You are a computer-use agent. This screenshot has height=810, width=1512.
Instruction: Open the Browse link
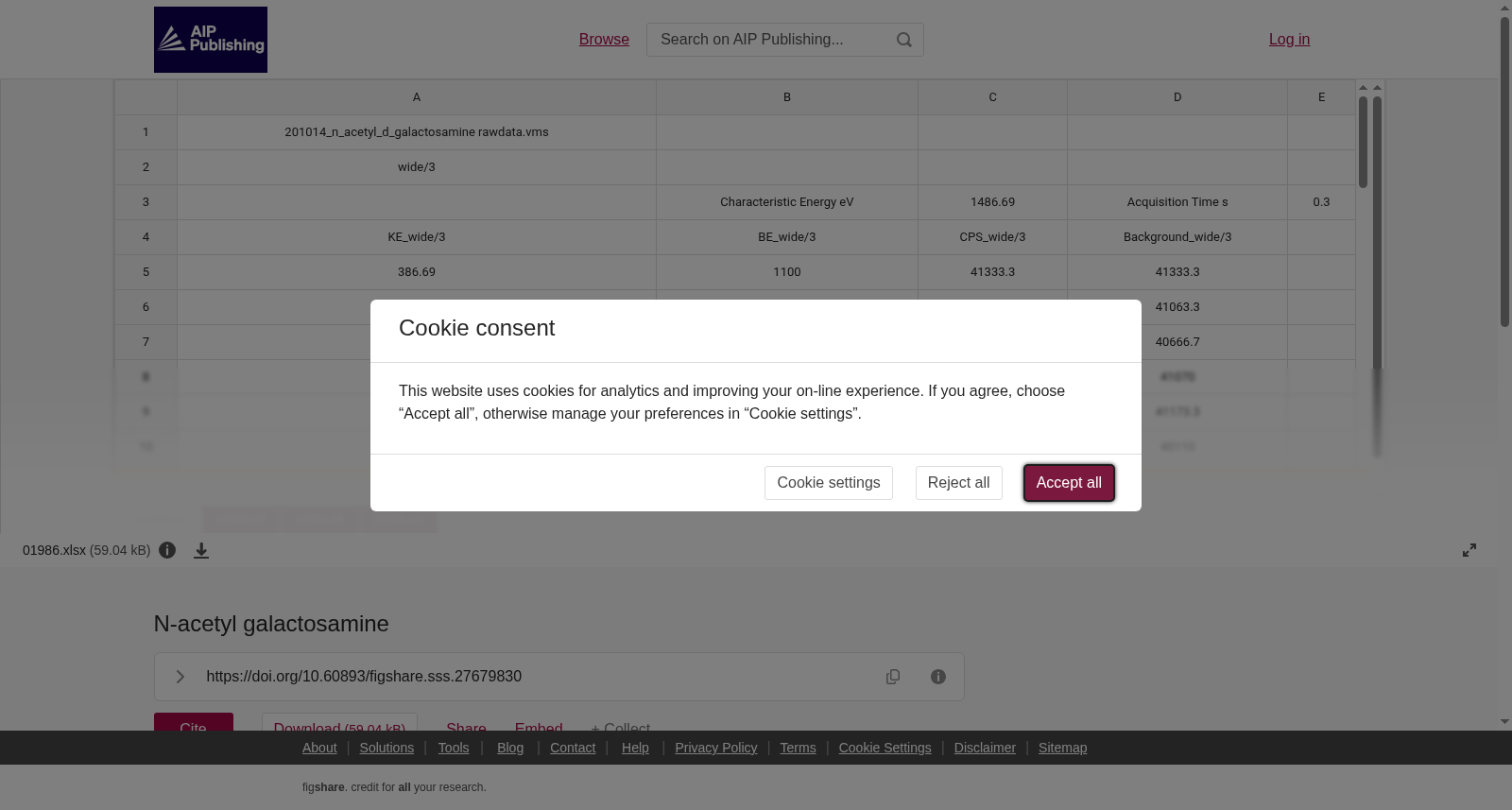coord(604,40)
